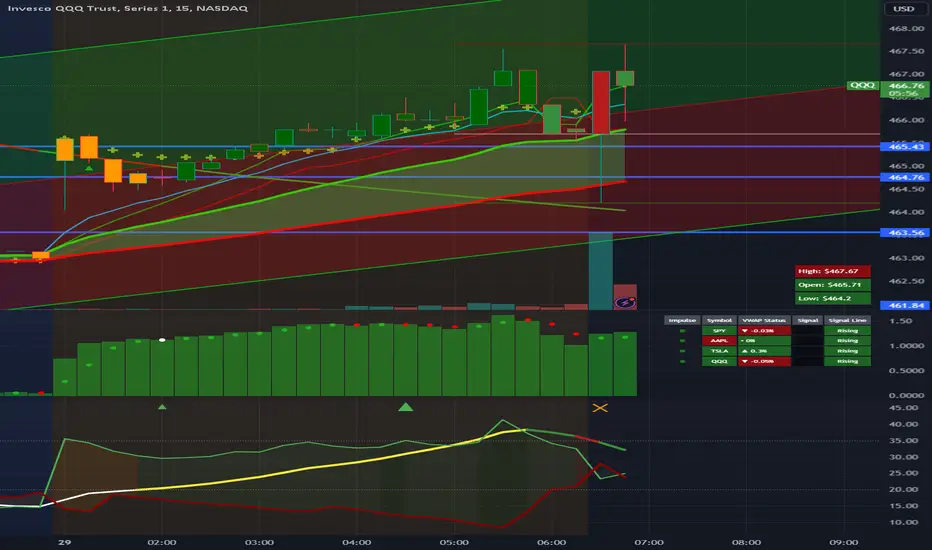Click the Rising cell in the TSLA row
The height and width of the screenshot is (550, 932).
click(x=847, y=351)
